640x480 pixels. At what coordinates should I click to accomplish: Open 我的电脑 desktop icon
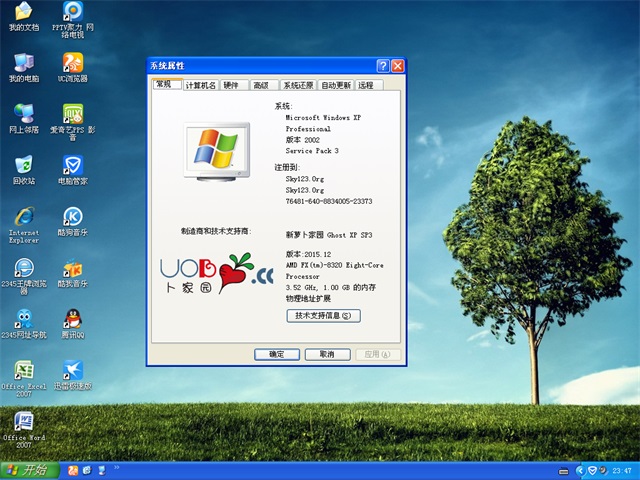coord(23,63)
